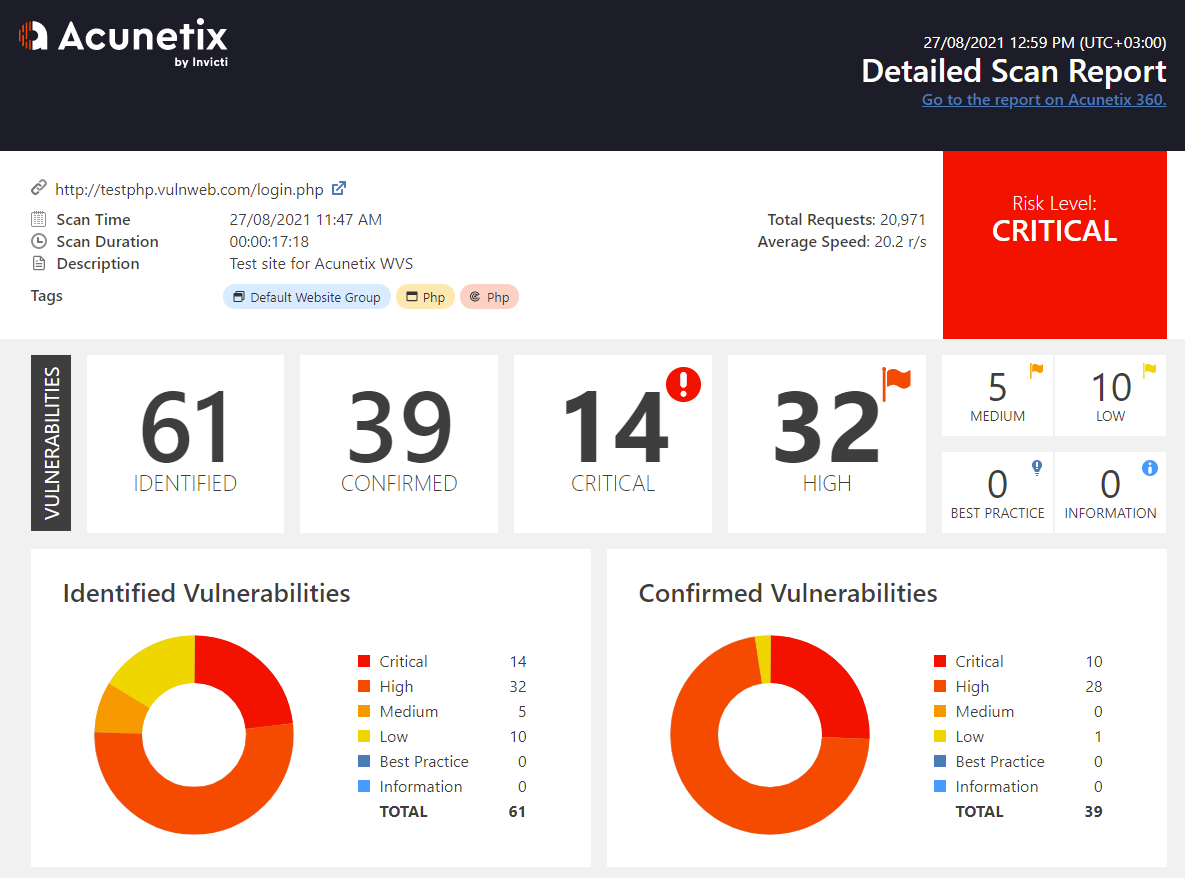Image resolution: width=1185 pixels, height=878 pixels.
Task: Click the Default Website Group tag
Action: coord(307,297)
